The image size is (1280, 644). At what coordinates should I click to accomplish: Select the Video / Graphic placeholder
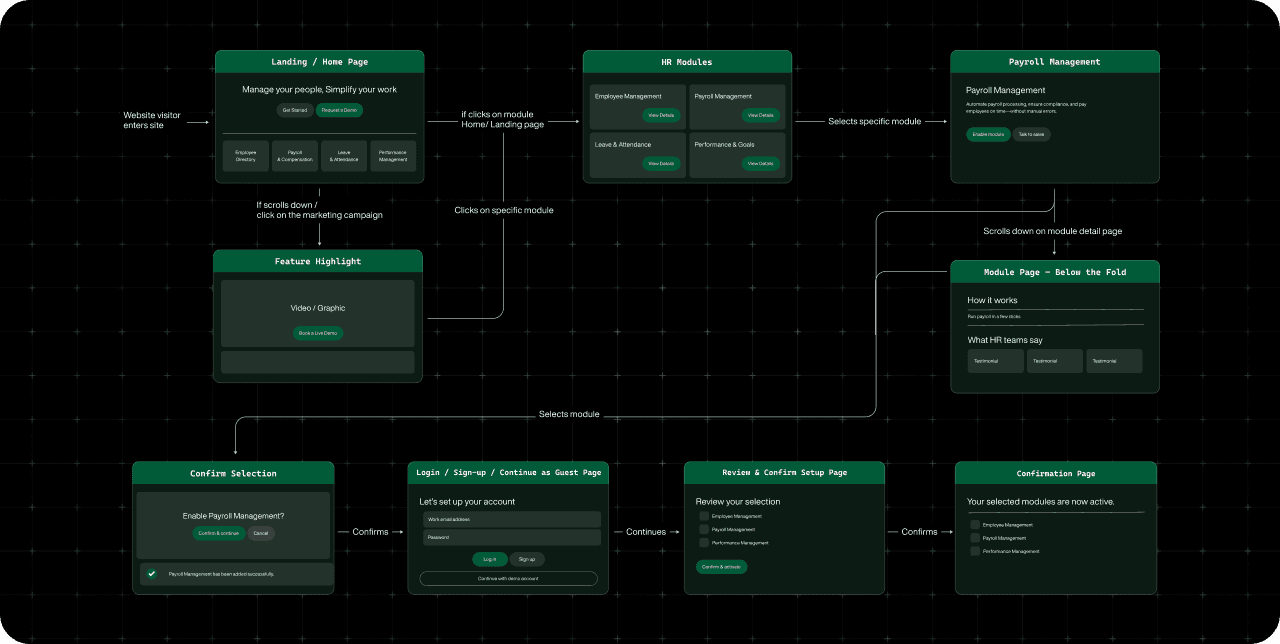coord(318,313)
